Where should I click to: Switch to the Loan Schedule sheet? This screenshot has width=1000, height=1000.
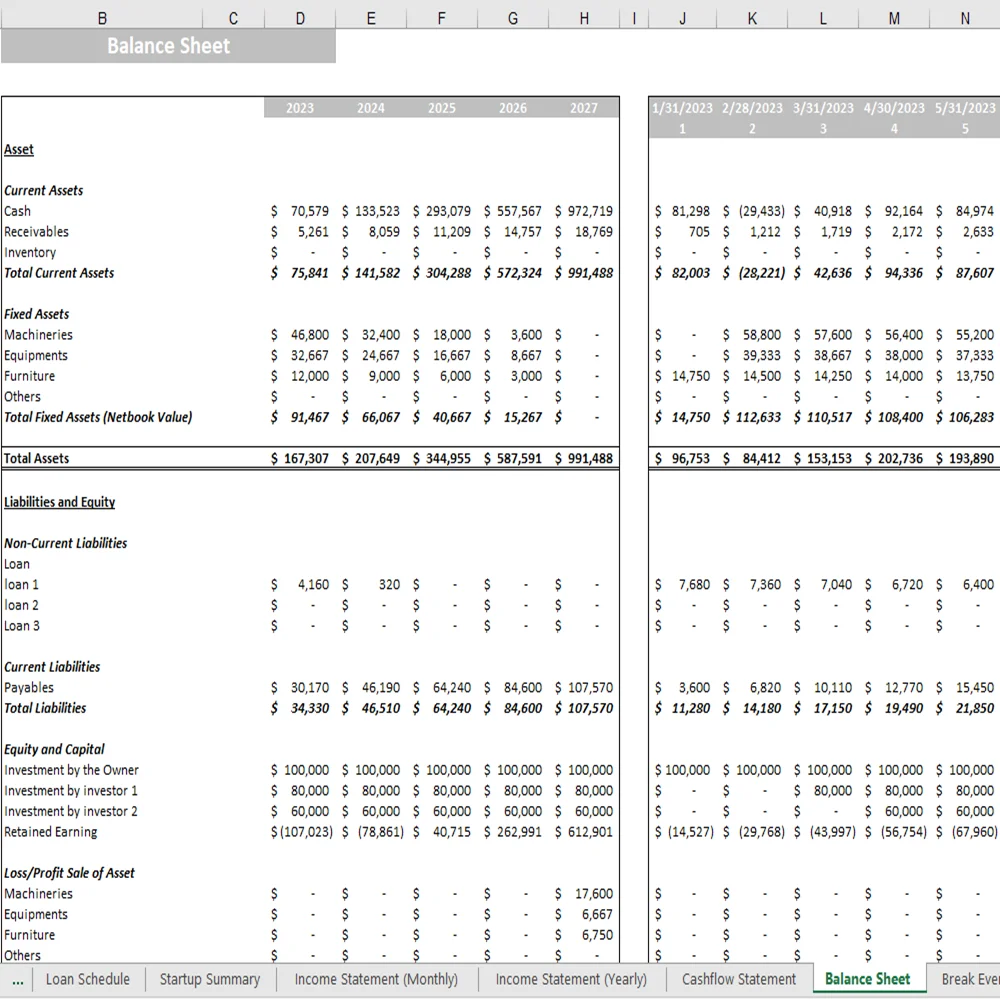pos(88,979)
